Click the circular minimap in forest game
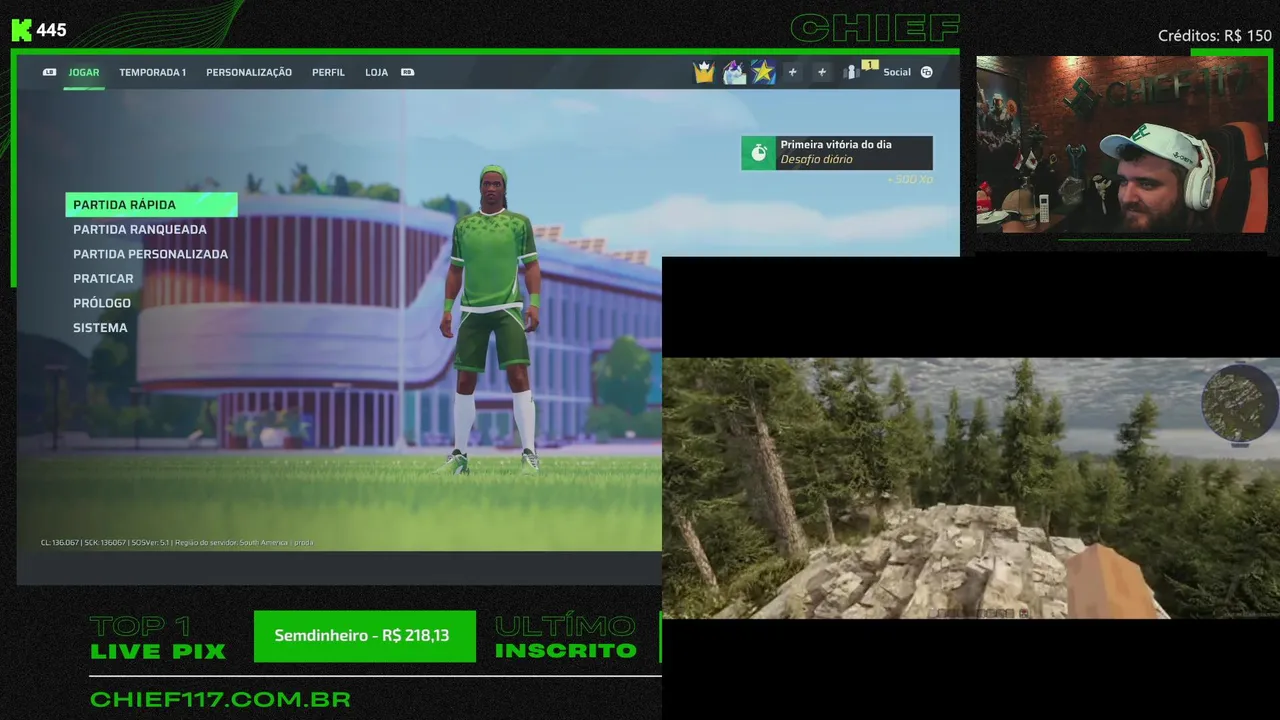The width and height of the screenshot is (1280, 720). [1240, 403]
